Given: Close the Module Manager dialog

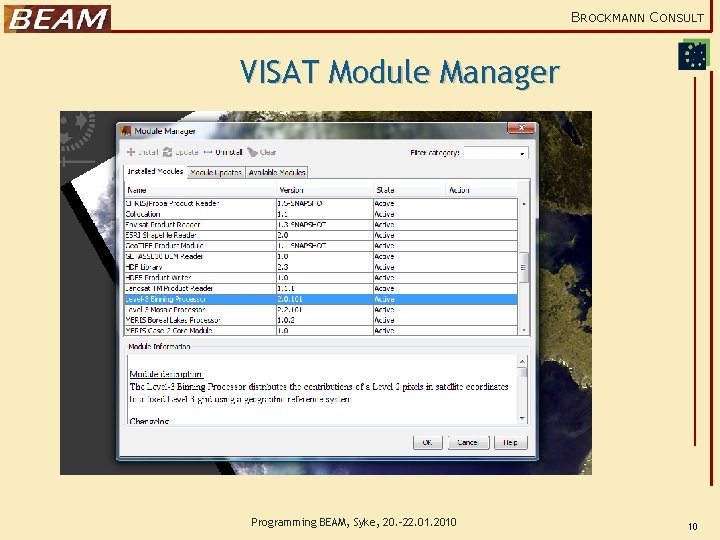Looking at the screenshot, I should tap(521, 128).
